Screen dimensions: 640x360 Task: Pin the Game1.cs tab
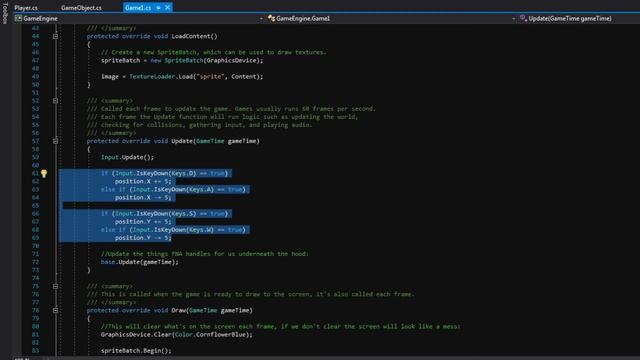(x=159, y=7)
